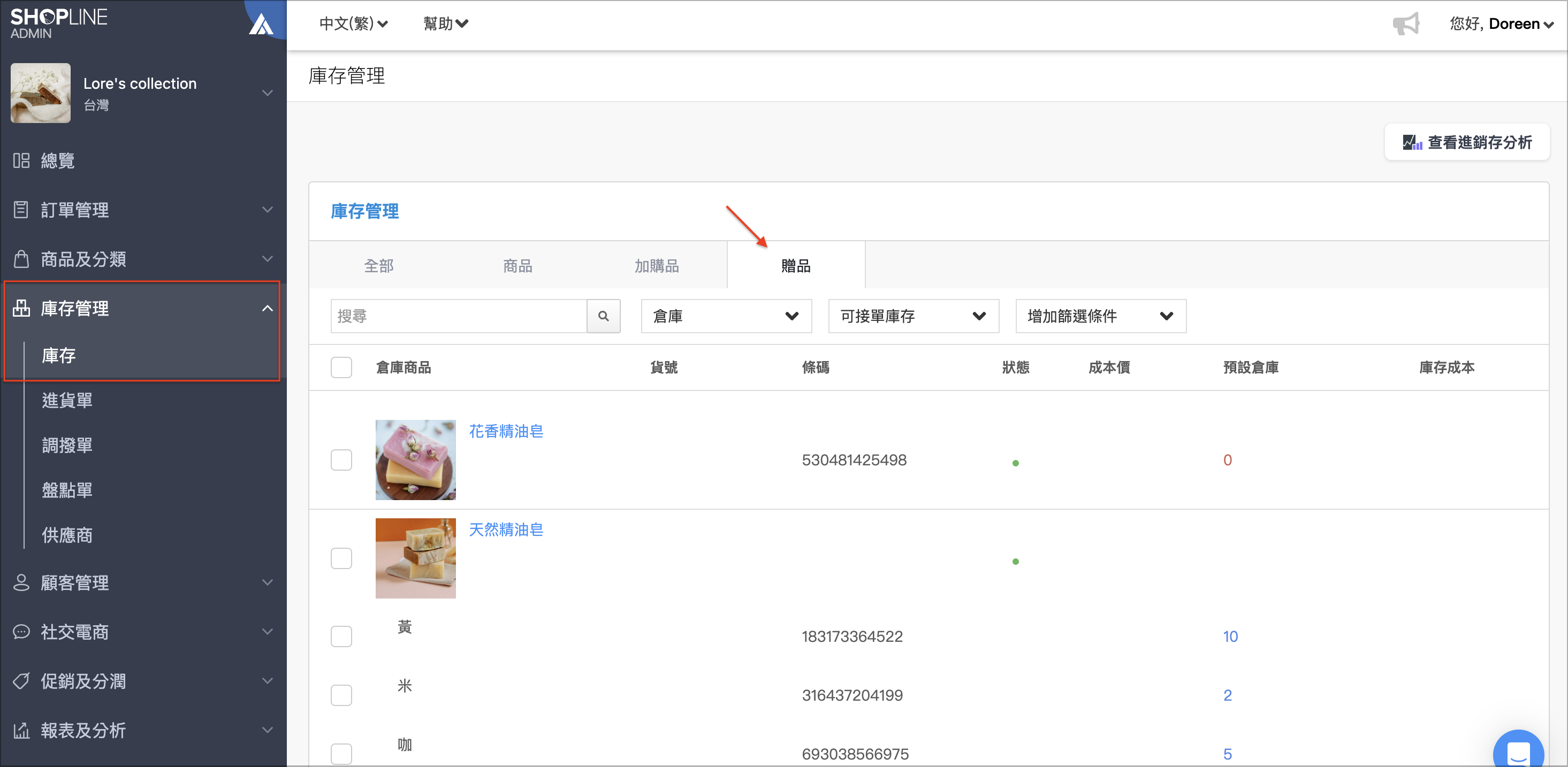Viewport: 1568px width, 767px height.
Task: Open the 花香精油皂 product thumbnail
Action: point(415,460)
